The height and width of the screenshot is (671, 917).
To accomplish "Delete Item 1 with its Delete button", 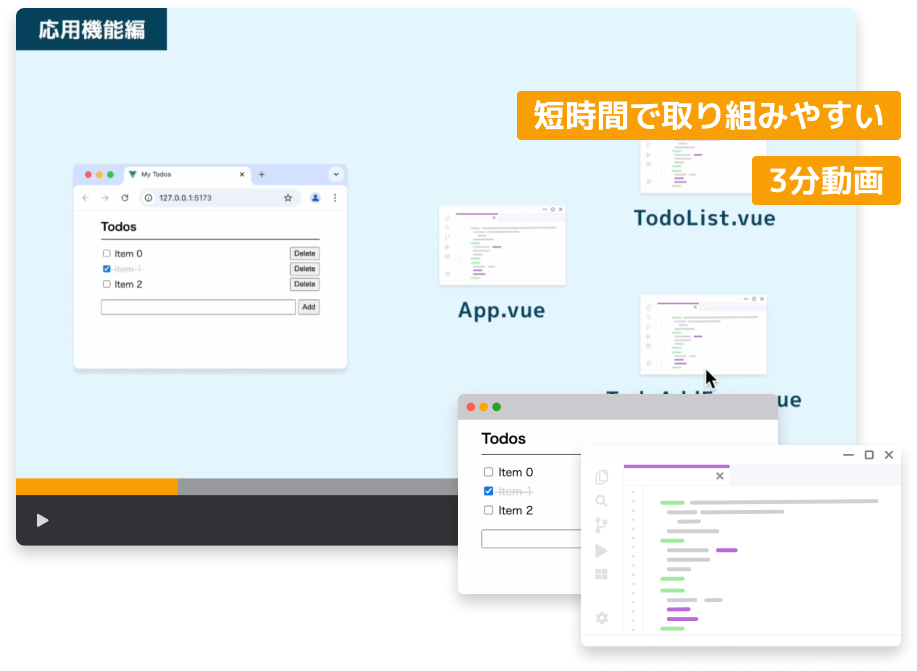I will click(x=305, y=269).
